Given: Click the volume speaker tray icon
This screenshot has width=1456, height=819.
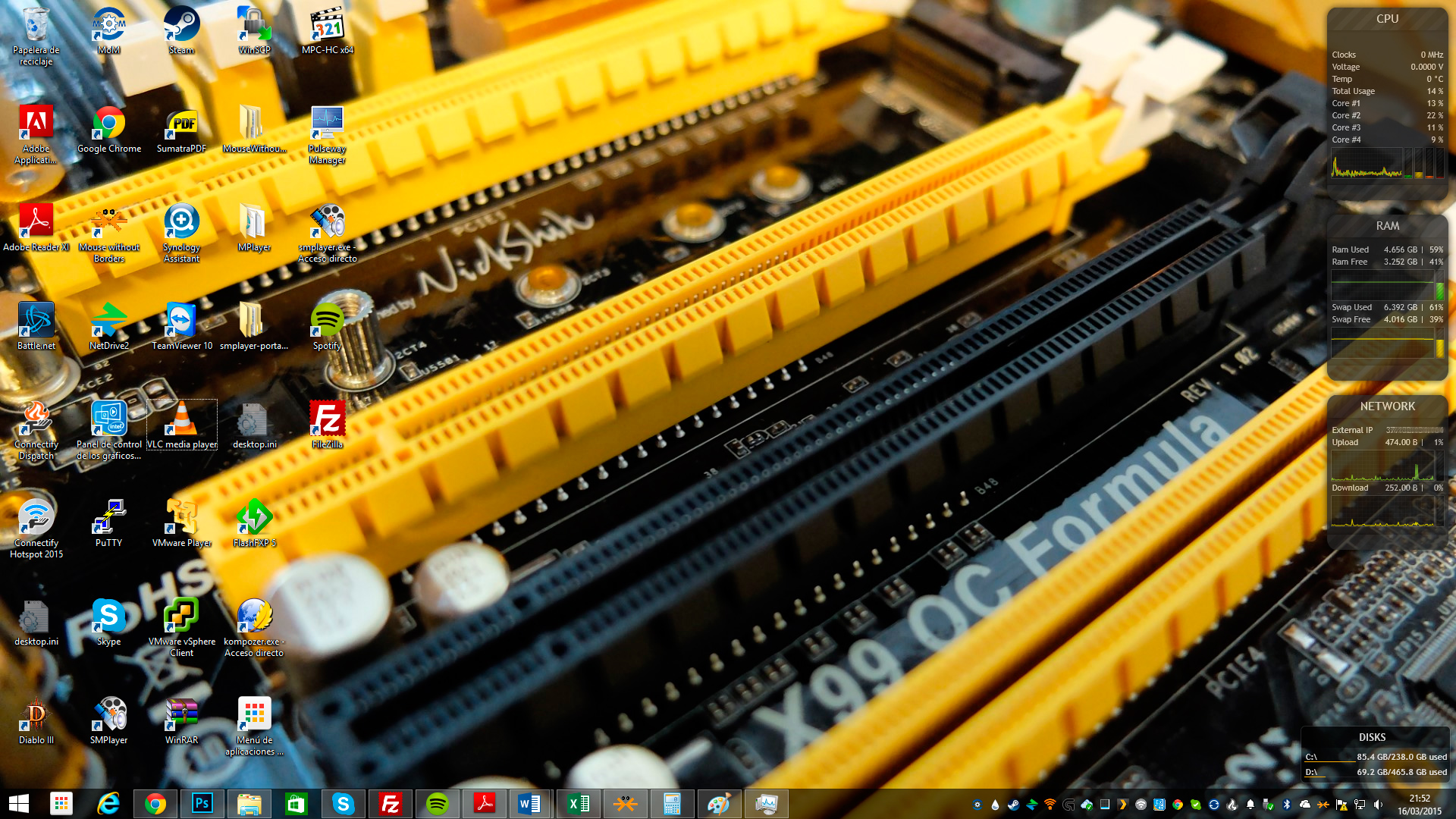Looking at the screenshot, I should (1378, 805).
